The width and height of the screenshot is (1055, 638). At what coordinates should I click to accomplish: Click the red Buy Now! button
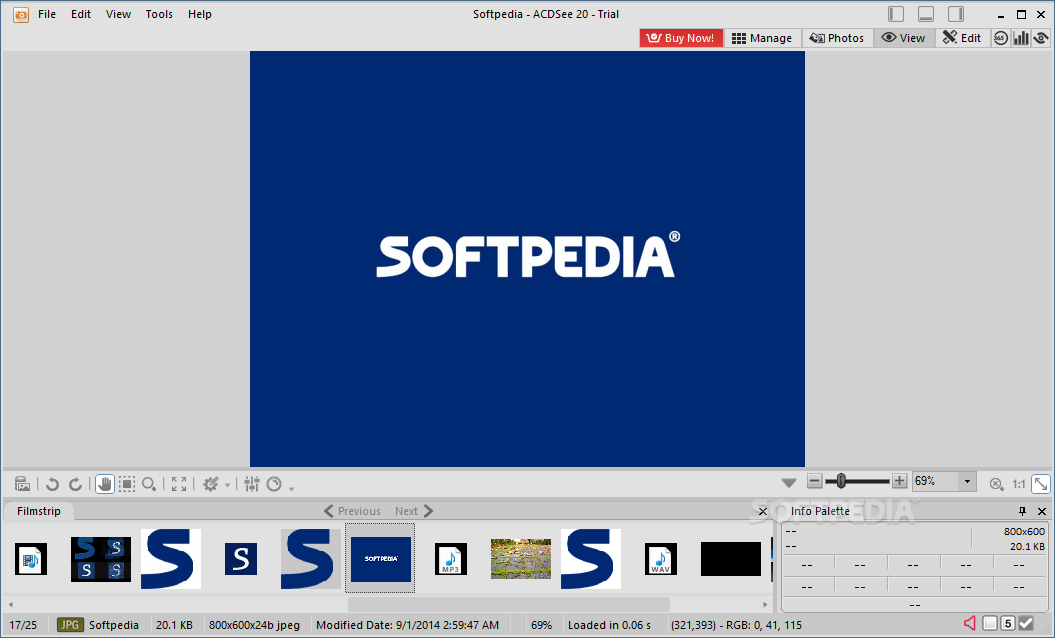pyautogui.click(x=681, y=38)
